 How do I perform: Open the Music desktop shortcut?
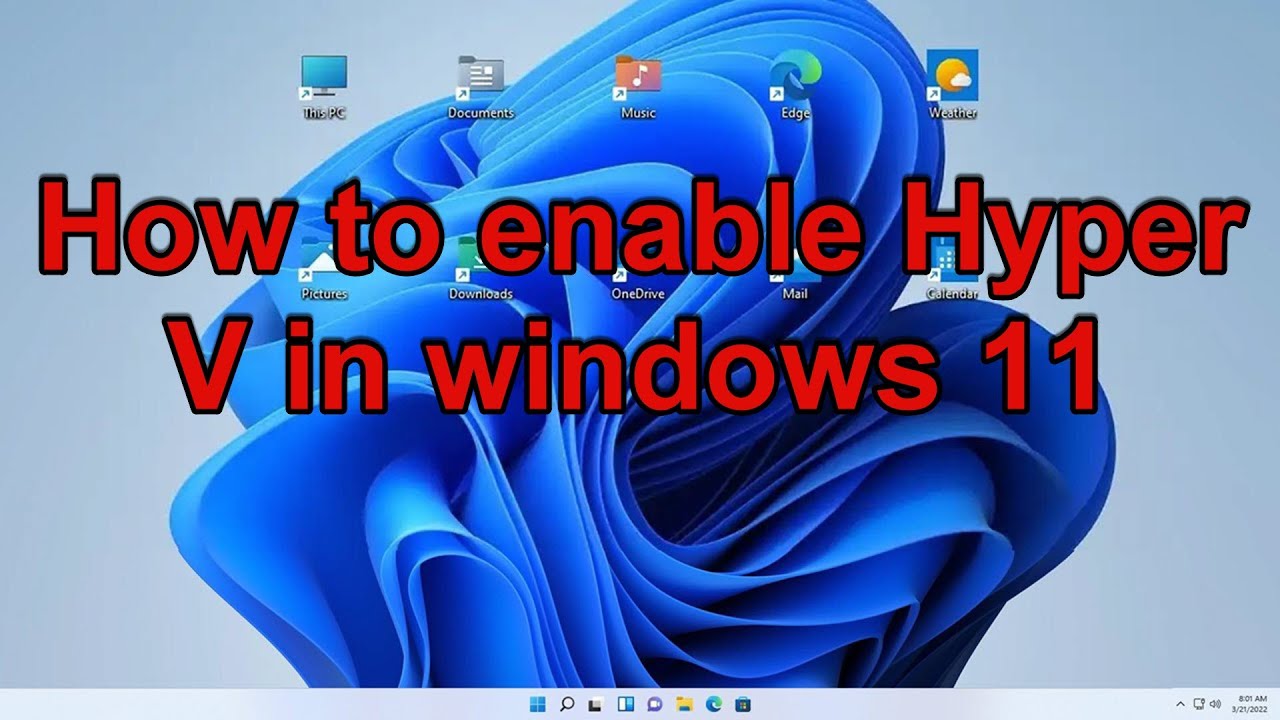pos(638,86)
